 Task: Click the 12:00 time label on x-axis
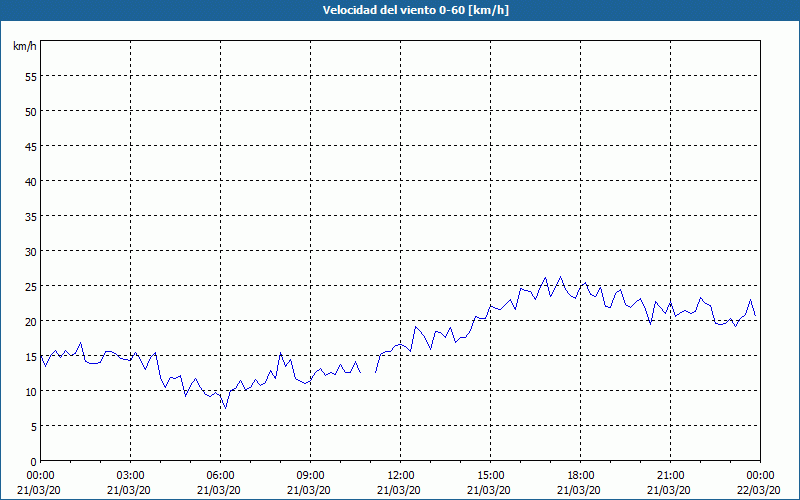coord(401,476)
